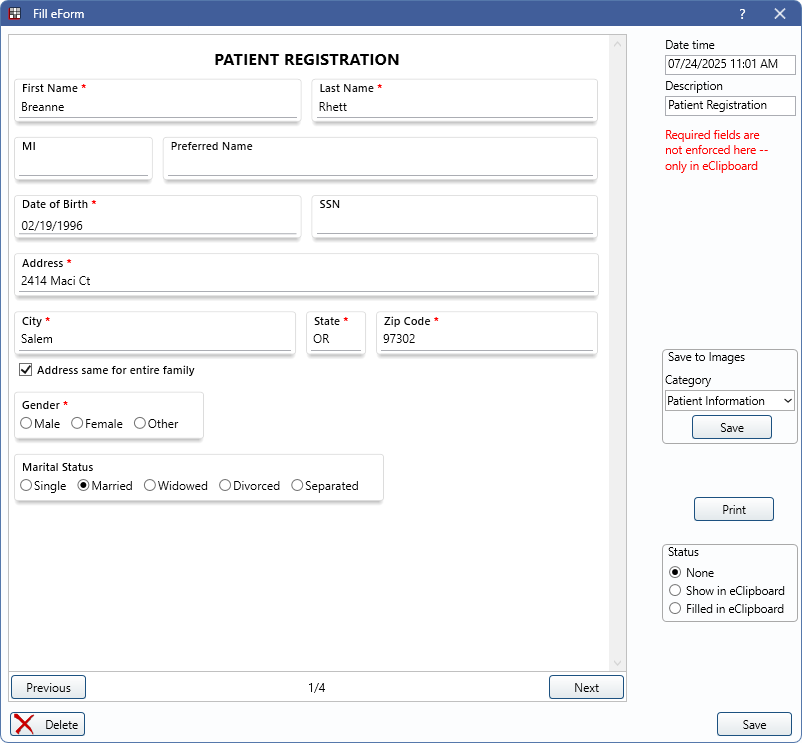Select Filled in eClipboard status
The image size is (802, 743).
675,609
